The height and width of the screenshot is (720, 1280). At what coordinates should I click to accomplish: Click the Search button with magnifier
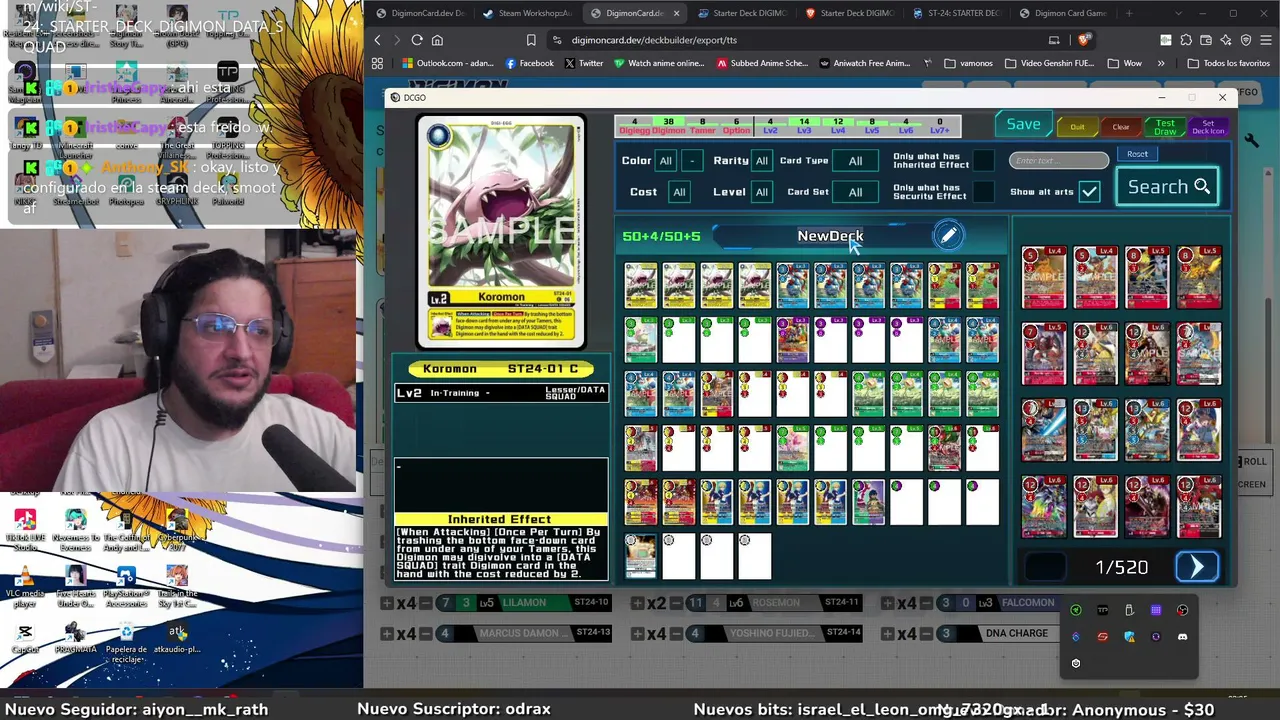click(1168, 187)
